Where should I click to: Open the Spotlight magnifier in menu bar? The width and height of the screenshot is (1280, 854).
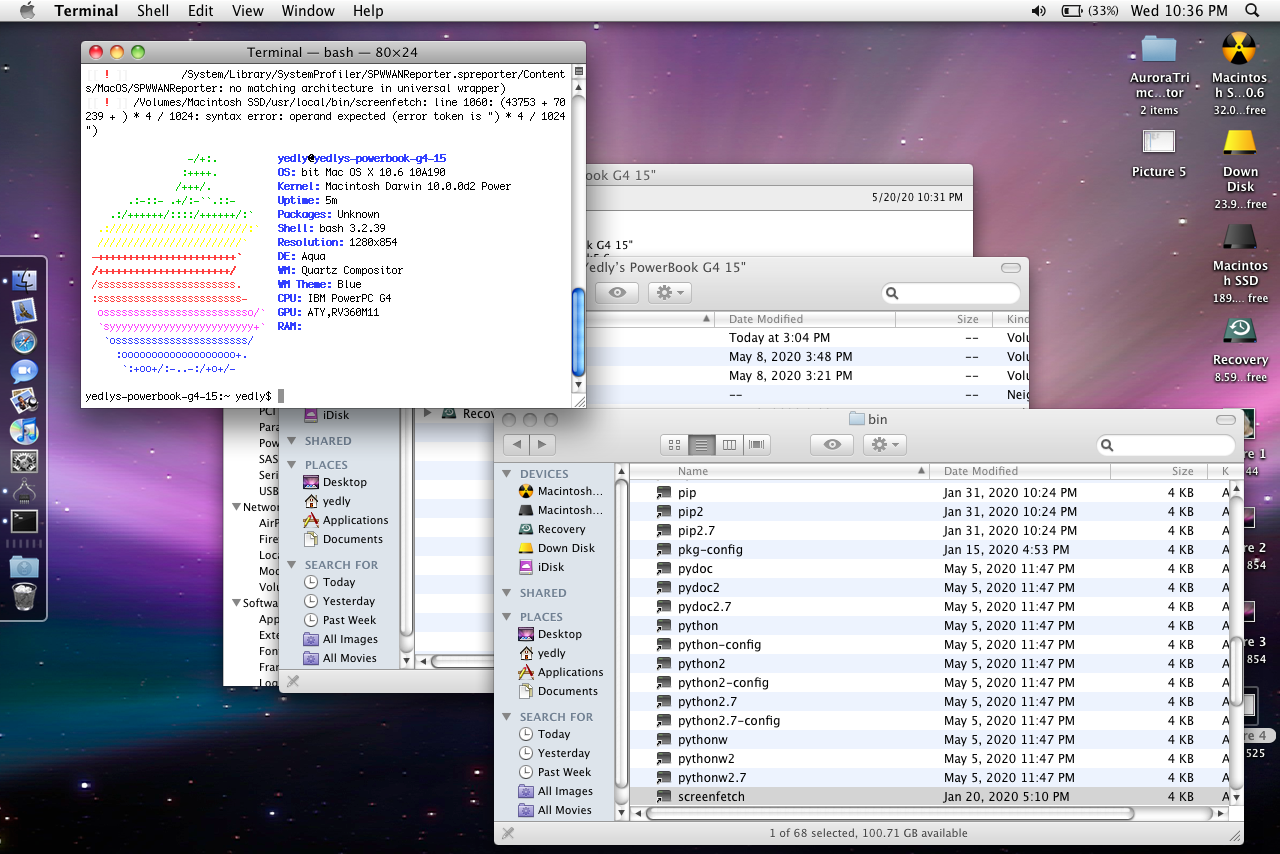tap(1252, 11)
